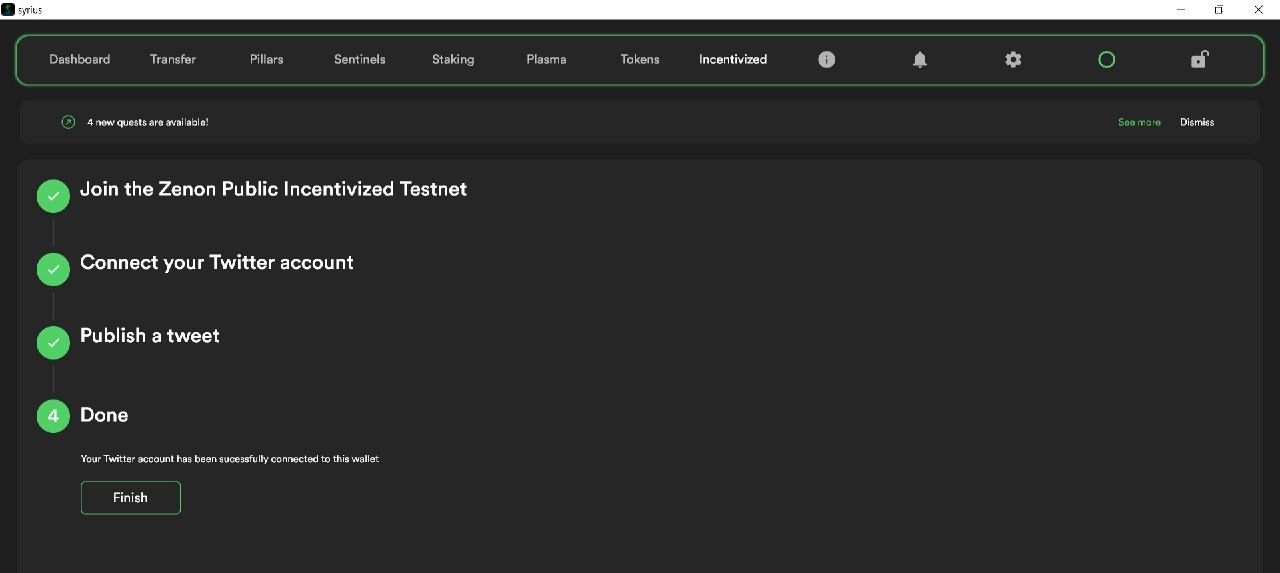Viewport: 1280px width, 573px height.
Task: Go to the Pillars tab
Action: pyautogui.click(x=267, y=60)
